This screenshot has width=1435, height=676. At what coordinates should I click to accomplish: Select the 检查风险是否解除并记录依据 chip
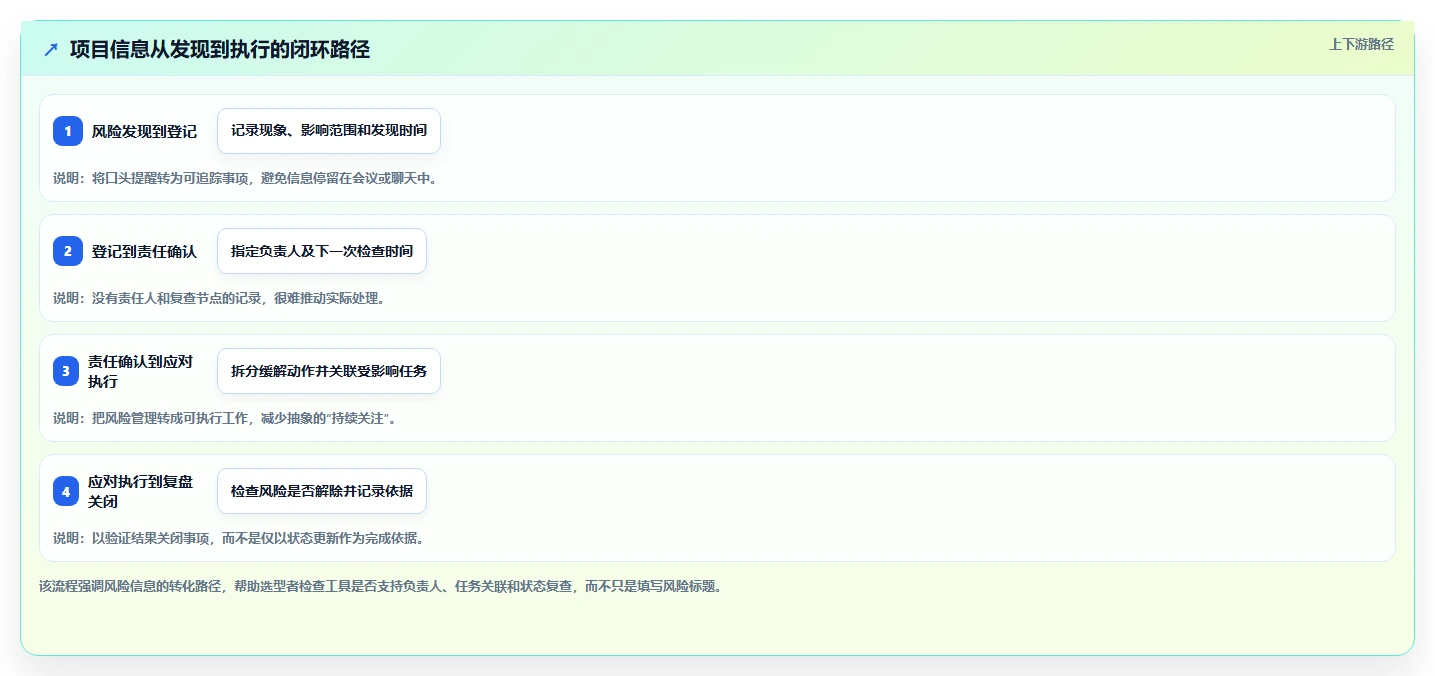tap(322, 491)
